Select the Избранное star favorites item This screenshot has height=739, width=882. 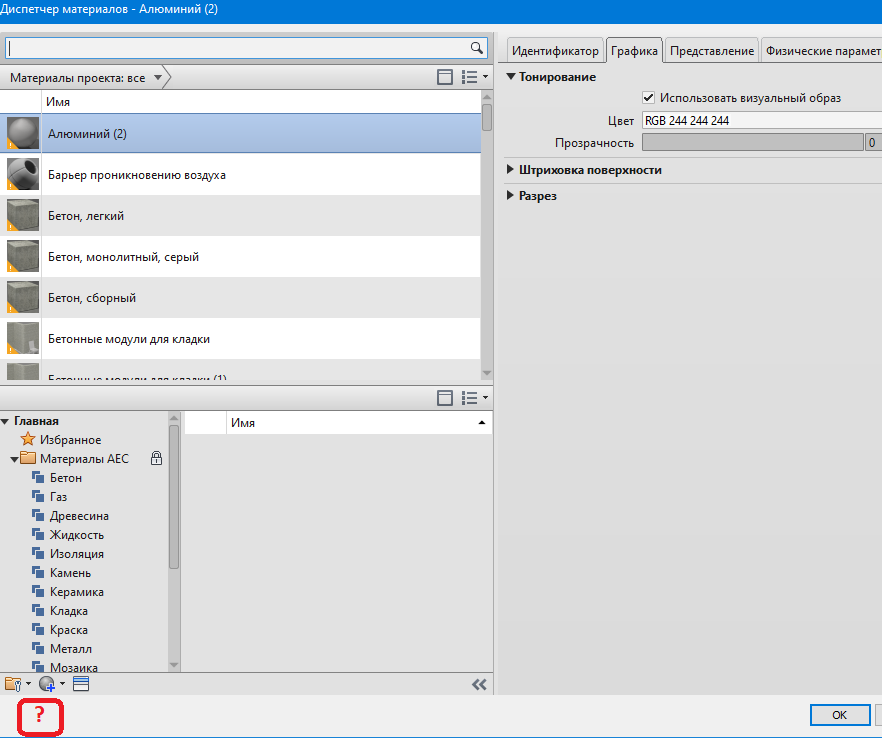pyautogui.click(x=70, y=440)
